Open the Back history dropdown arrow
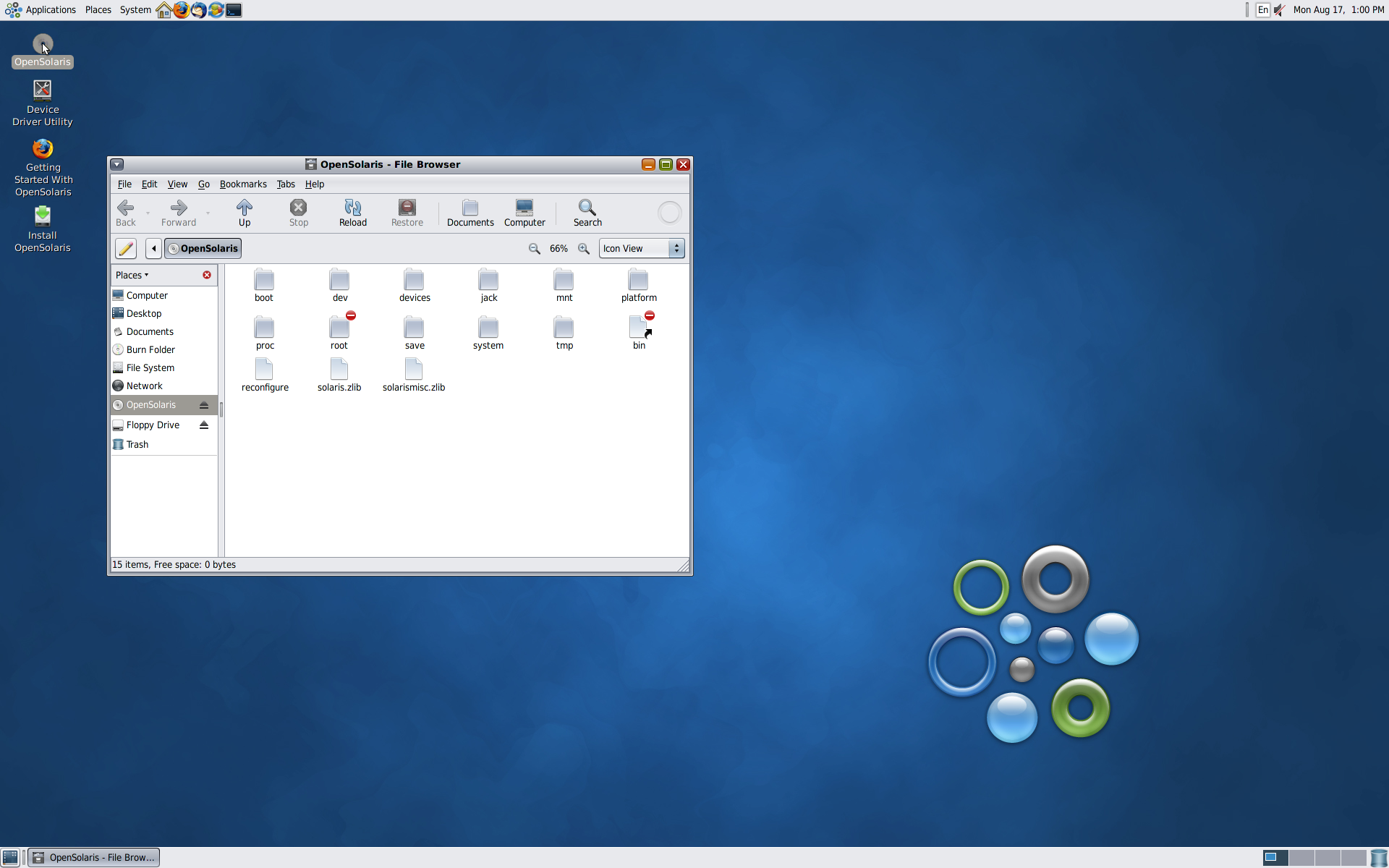Viewport: 1389px width, 868px height. point(148,213)
